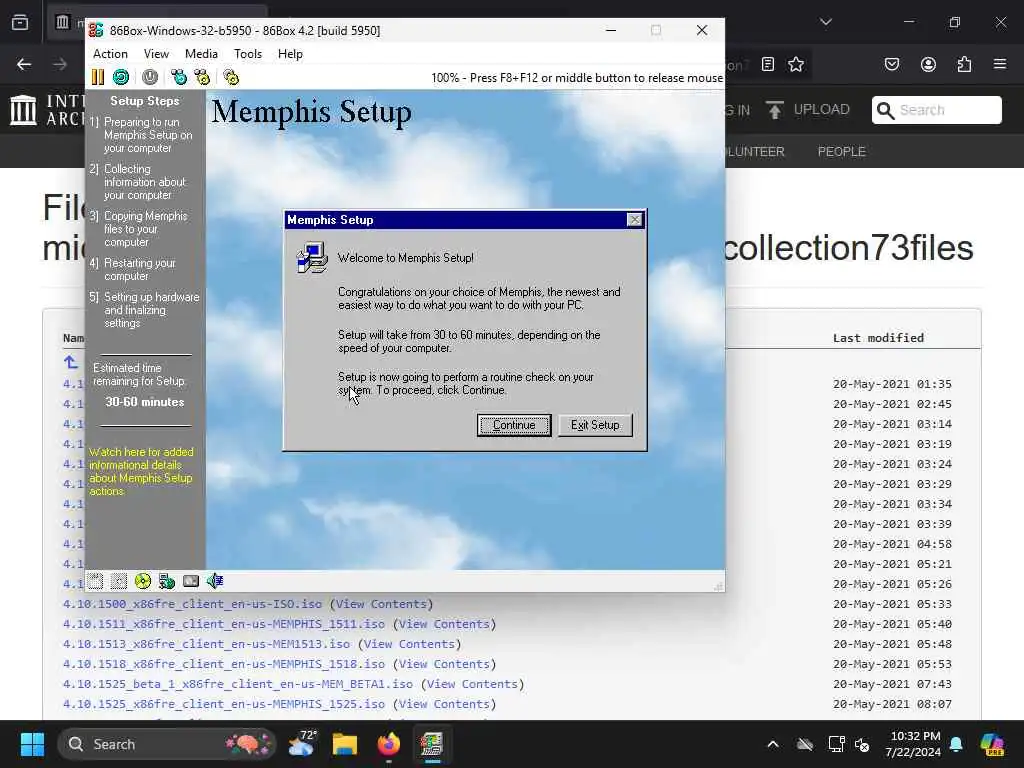Toggle reader view in Firefox address bar

point(768,64)
